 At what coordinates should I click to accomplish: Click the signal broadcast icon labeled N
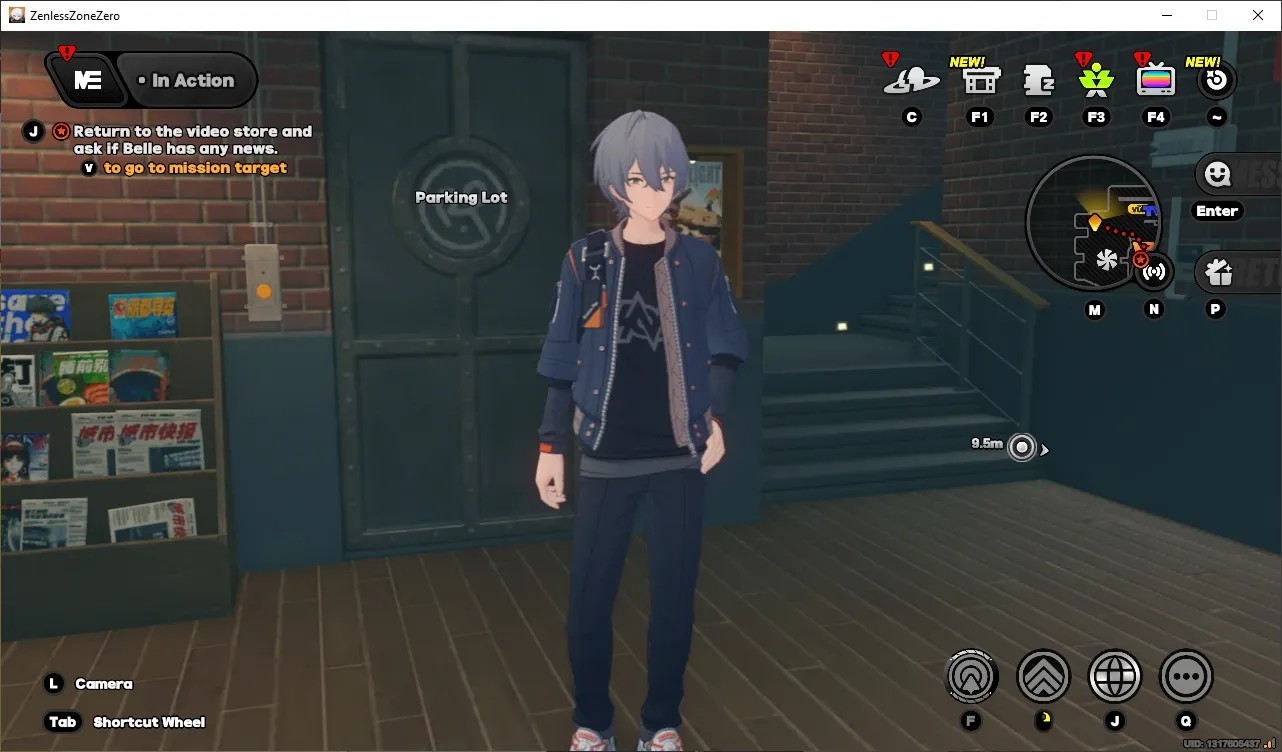point(1154,271)
